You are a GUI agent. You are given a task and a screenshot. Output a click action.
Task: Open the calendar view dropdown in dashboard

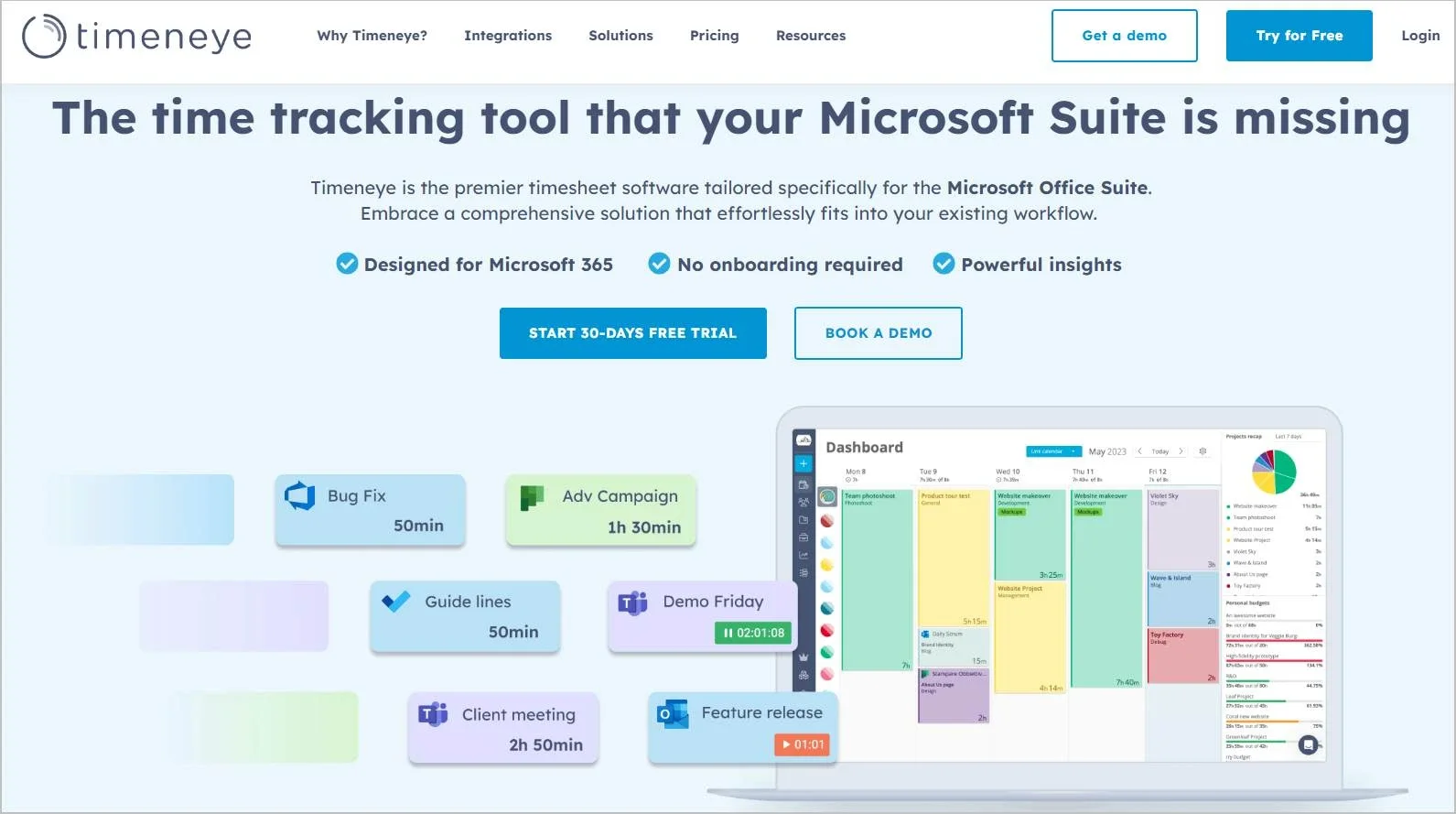click(1054, 450)
